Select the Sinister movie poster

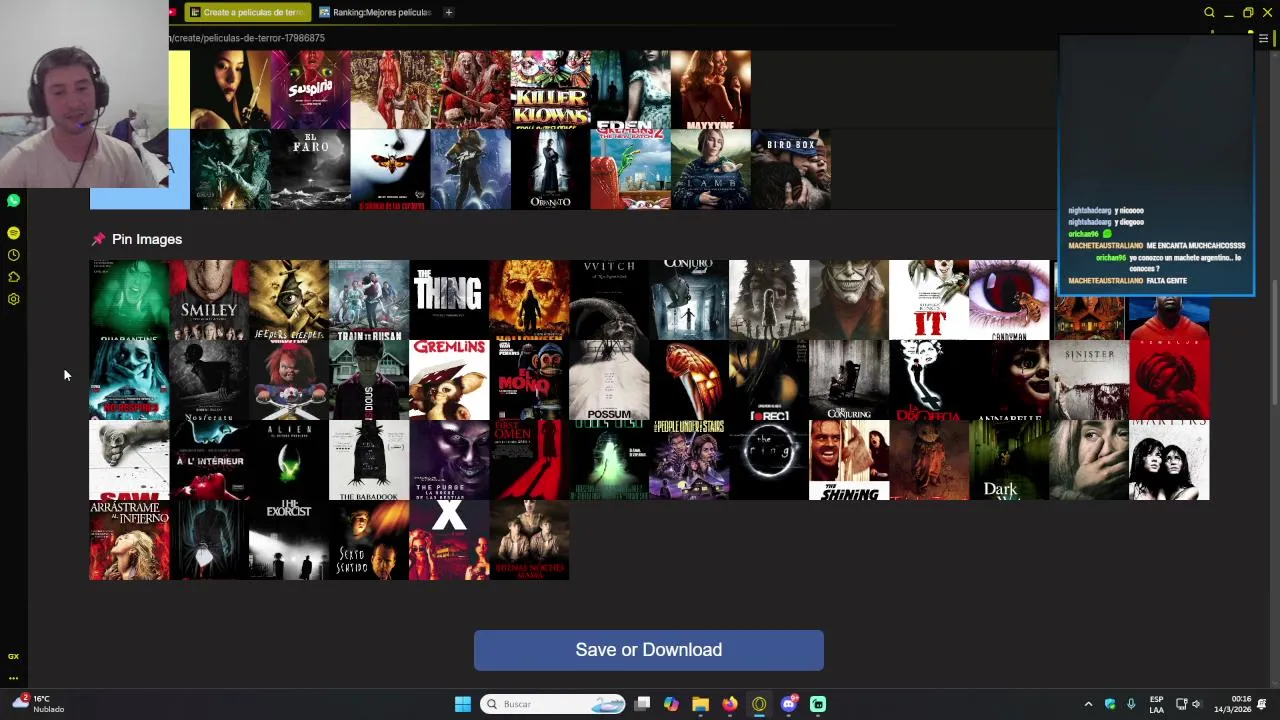point(1089,379)
